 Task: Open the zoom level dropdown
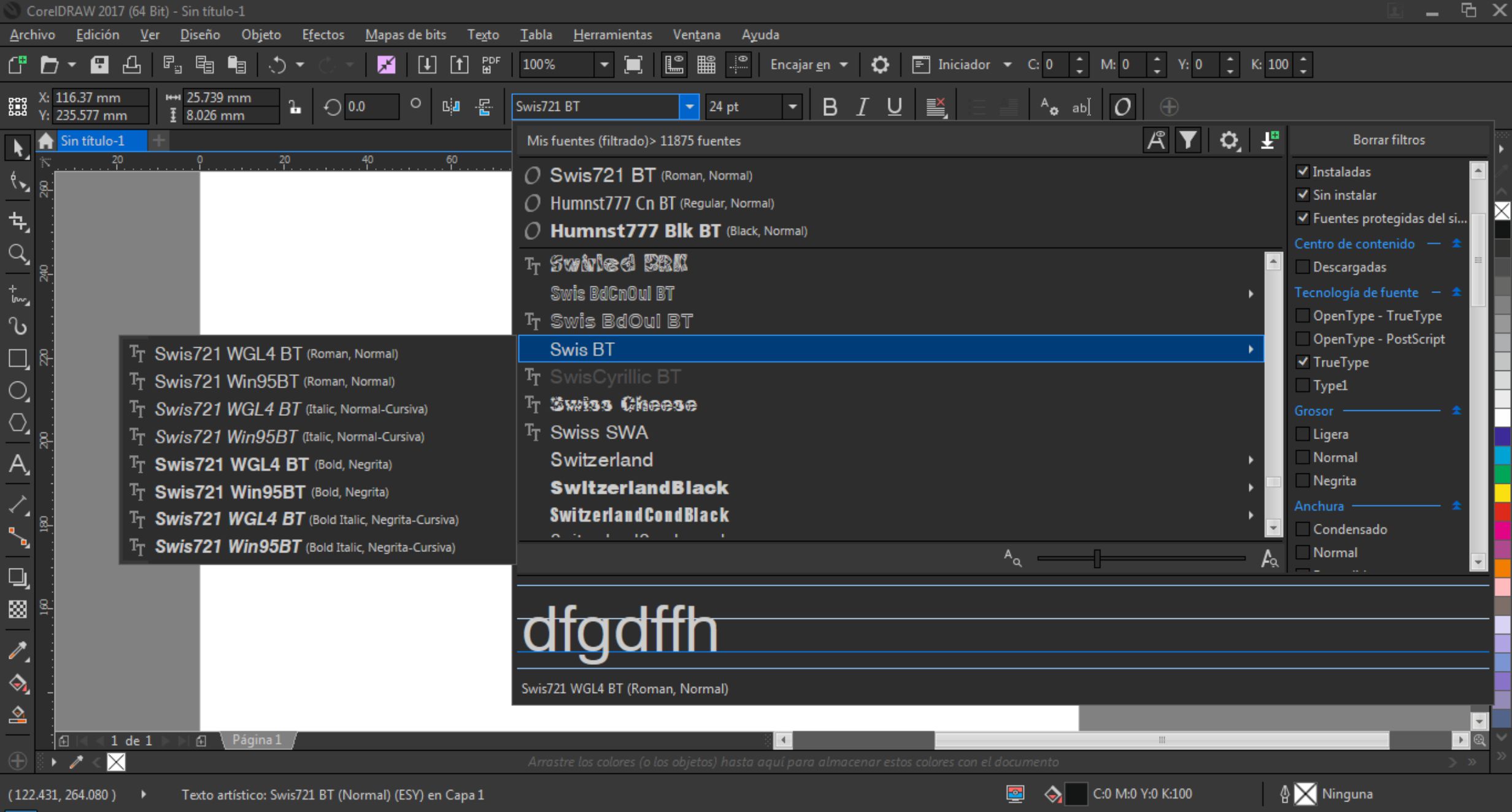[x=604, y=64]
